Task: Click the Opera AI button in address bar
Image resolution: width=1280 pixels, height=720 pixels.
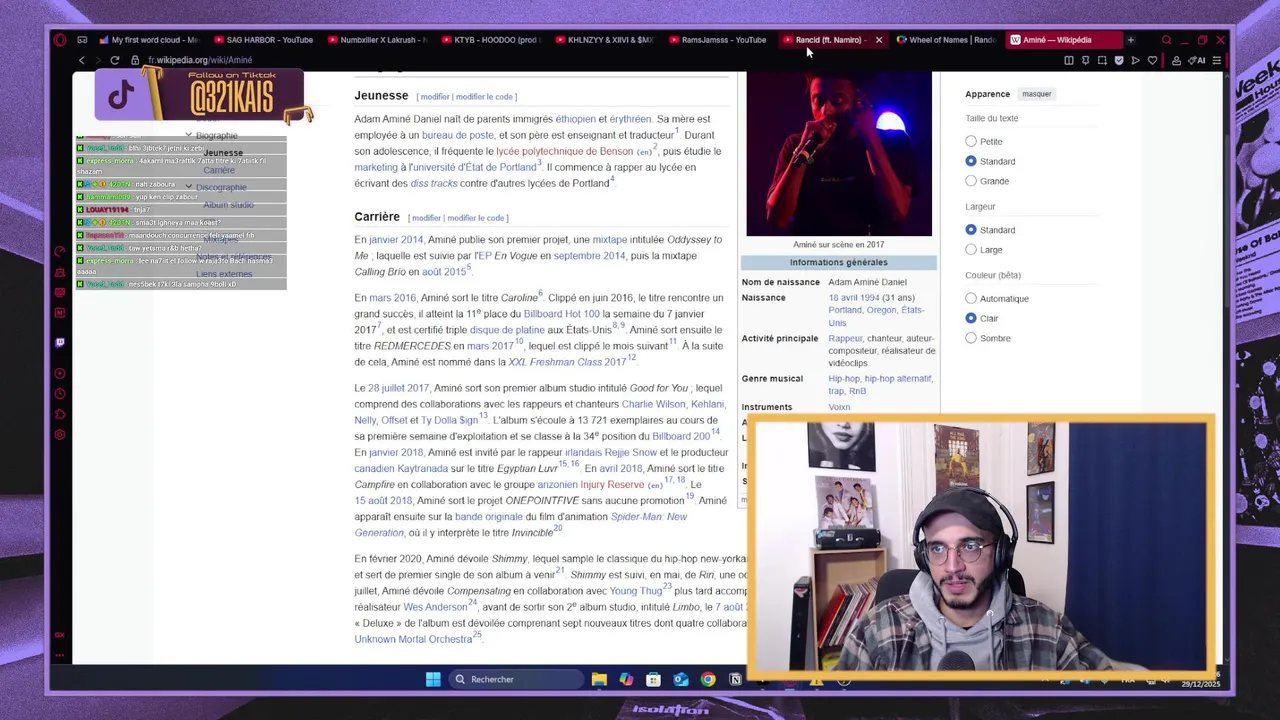Action: pyautogui.click(x=1198, y=60)
